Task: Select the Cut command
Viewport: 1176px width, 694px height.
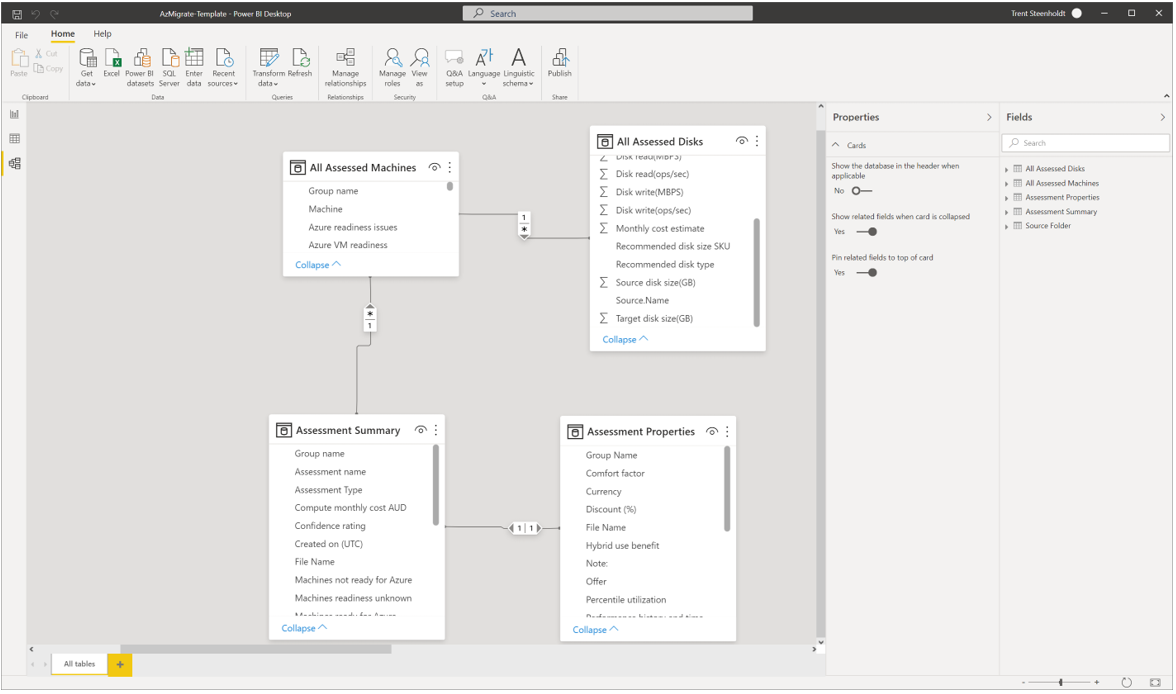Action: pos(46,53)
